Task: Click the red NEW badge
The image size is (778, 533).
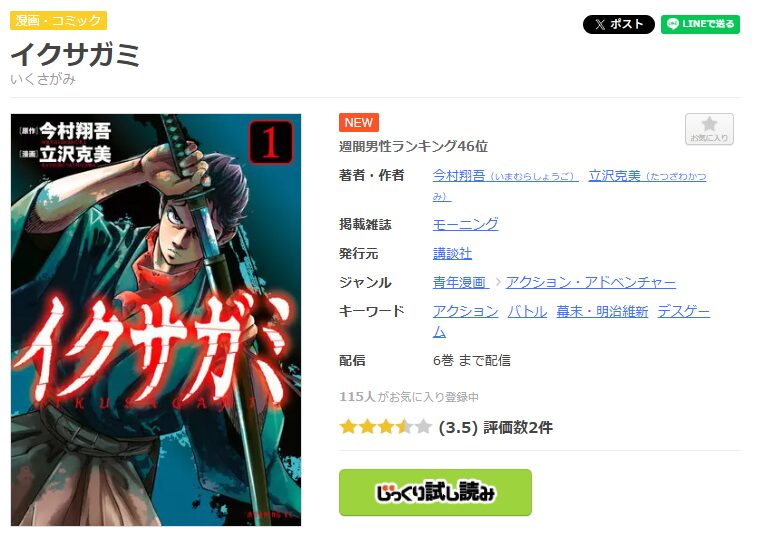Action: click(x=359, y=123)
